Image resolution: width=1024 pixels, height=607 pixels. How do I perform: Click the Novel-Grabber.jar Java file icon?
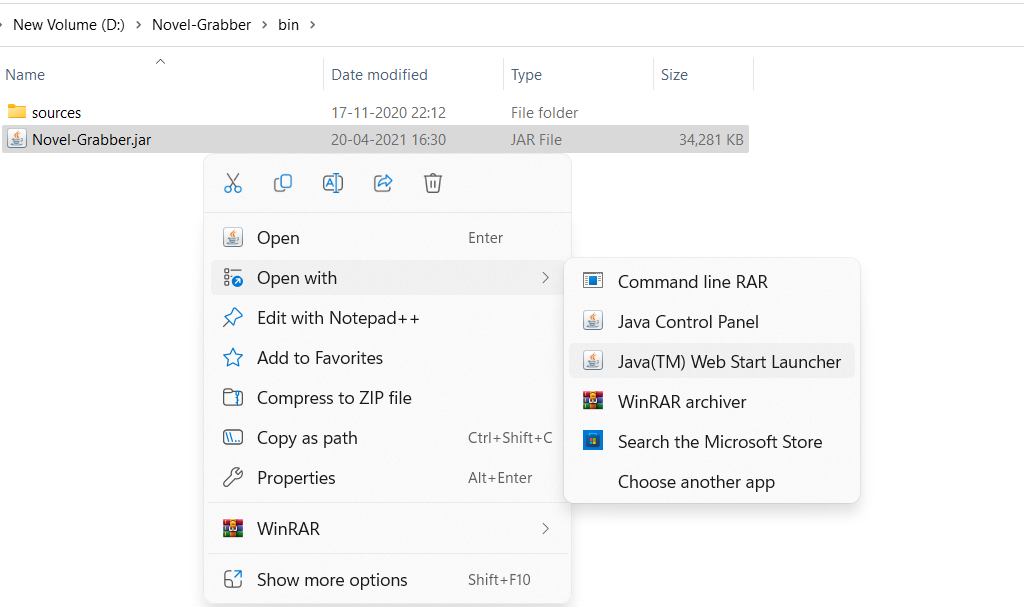click(17, 139)
